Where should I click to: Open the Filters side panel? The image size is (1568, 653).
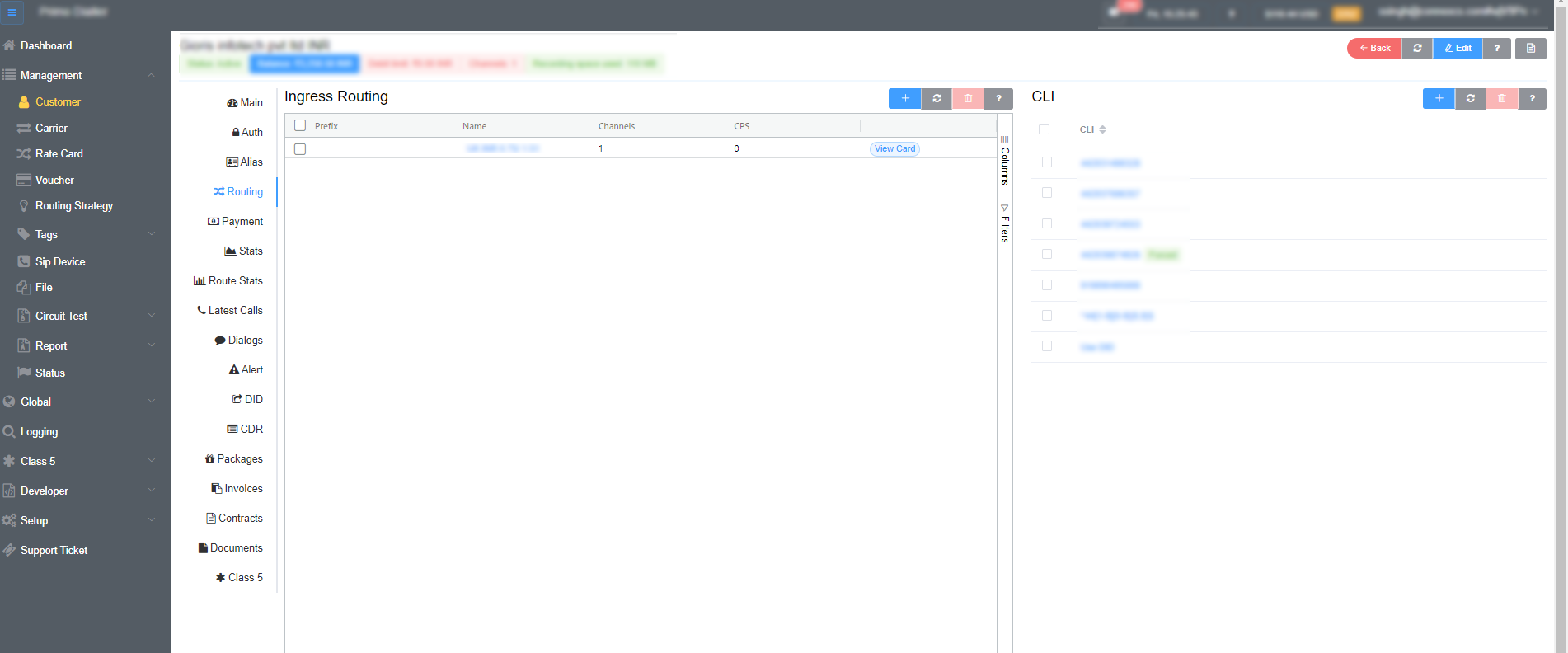[x=1005, y=223]
